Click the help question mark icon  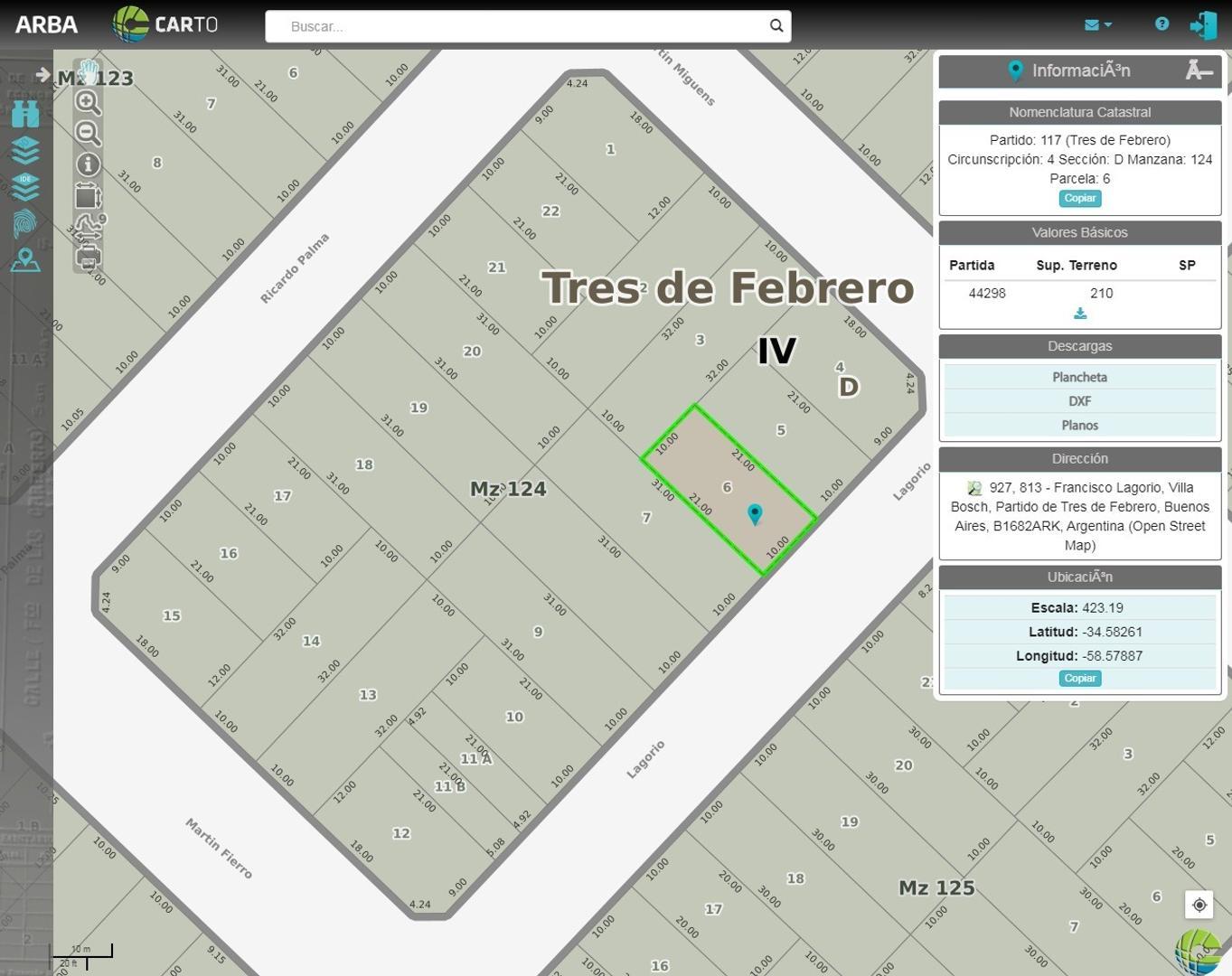(x=1161, y=24)
